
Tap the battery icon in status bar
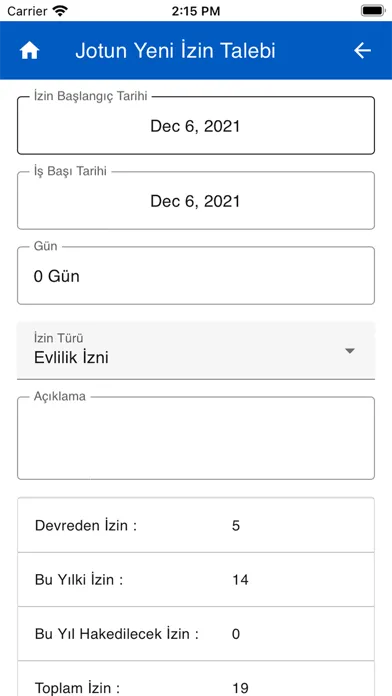(372, 11)
